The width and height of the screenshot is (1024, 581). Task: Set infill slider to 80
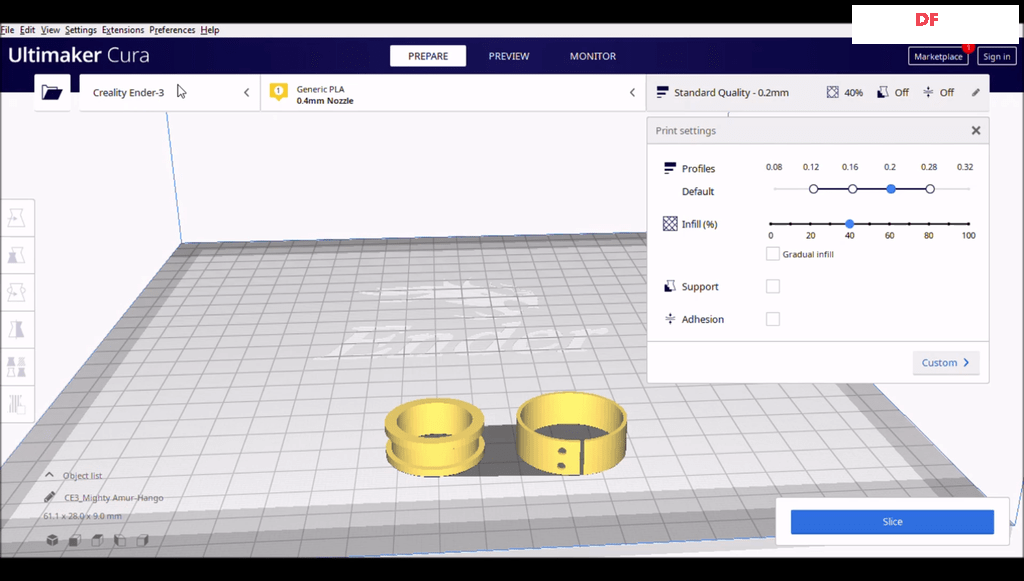(x=929, y=224)
